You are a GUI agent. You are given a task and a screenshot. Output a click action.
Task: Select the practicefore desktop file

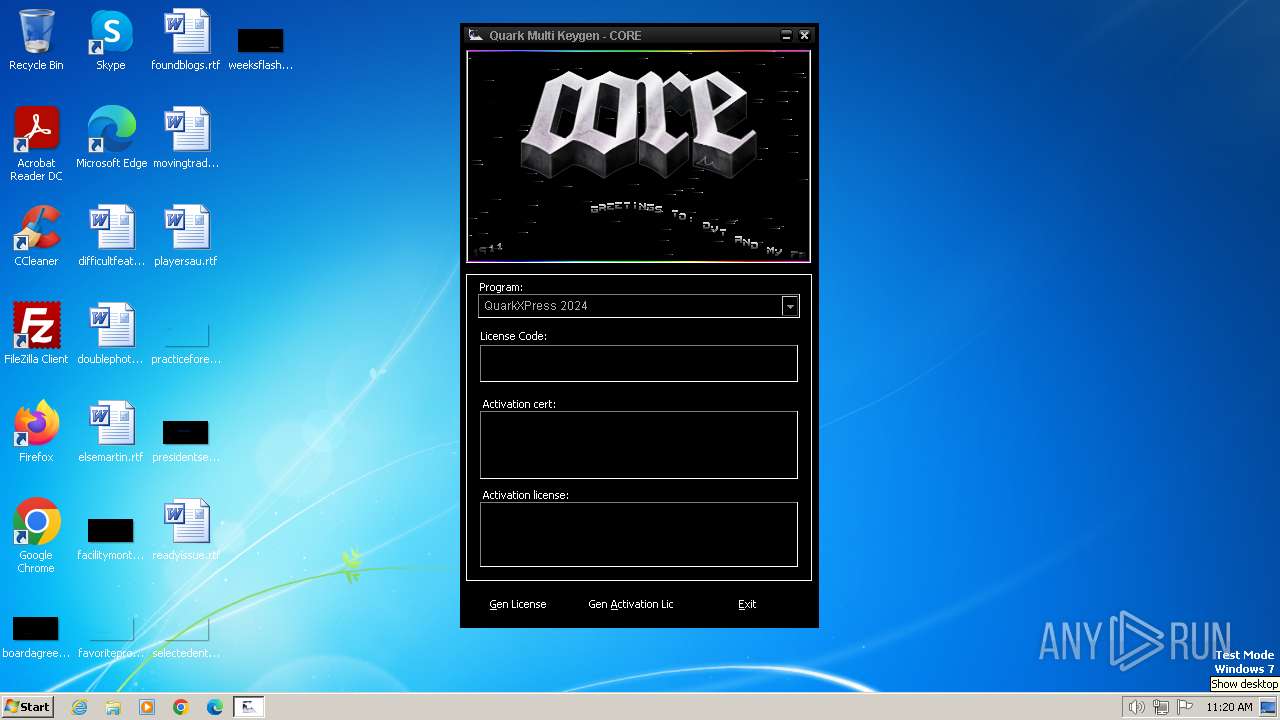186,343
